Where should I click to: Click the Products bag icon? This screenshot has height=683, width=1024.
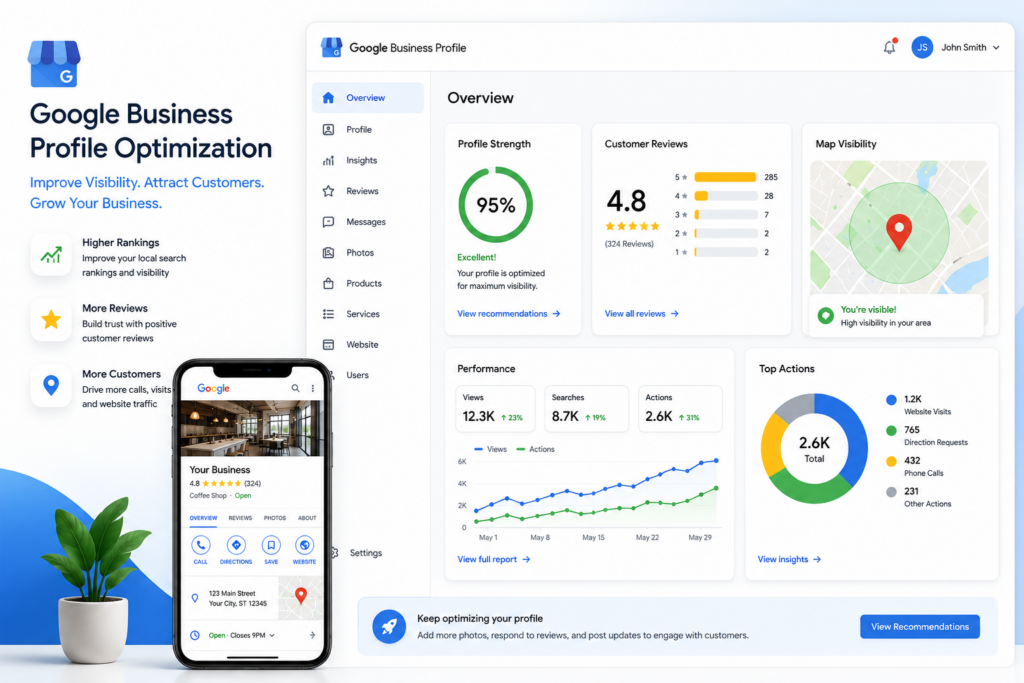328,283
